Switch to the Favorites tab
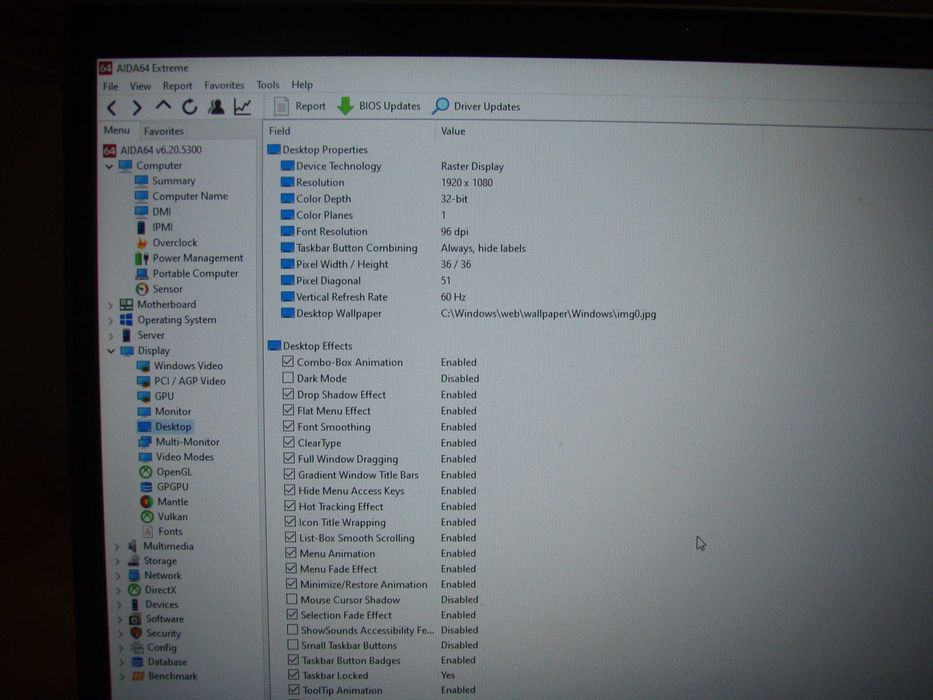The height and width of the screenshot is (700, 933). pyautogui.click(x=164, y=131)
